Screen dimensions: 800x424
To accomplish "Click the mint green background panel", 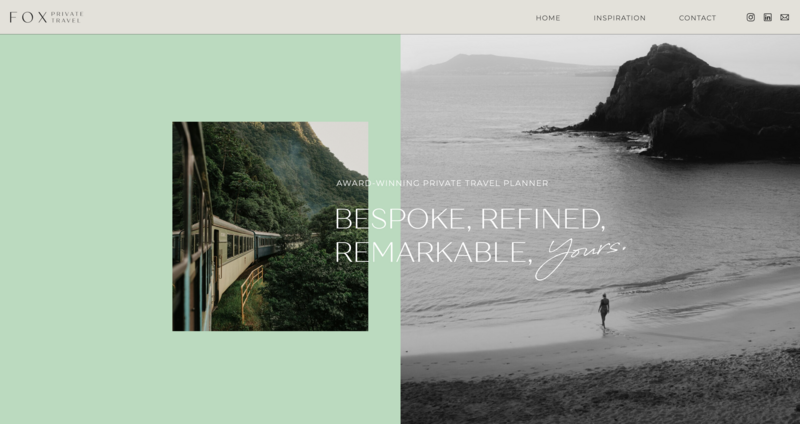I will click(86, 230).
